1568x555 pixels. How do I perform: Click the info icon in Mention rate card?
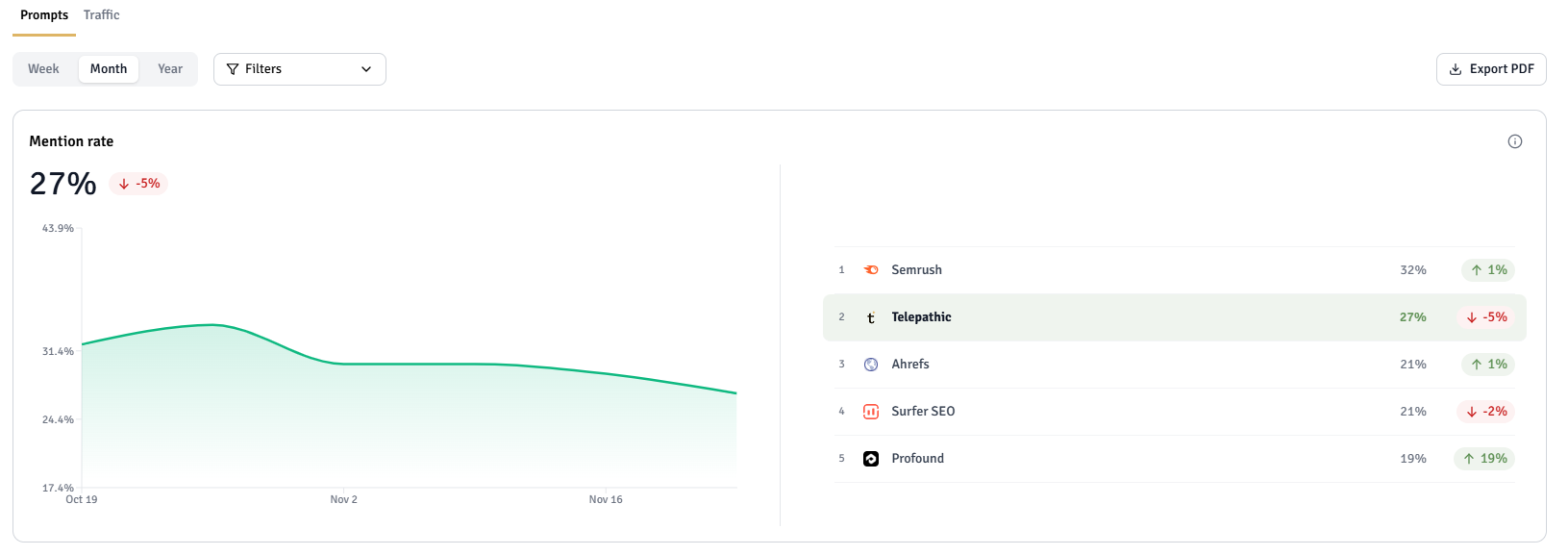(1515, 141)
